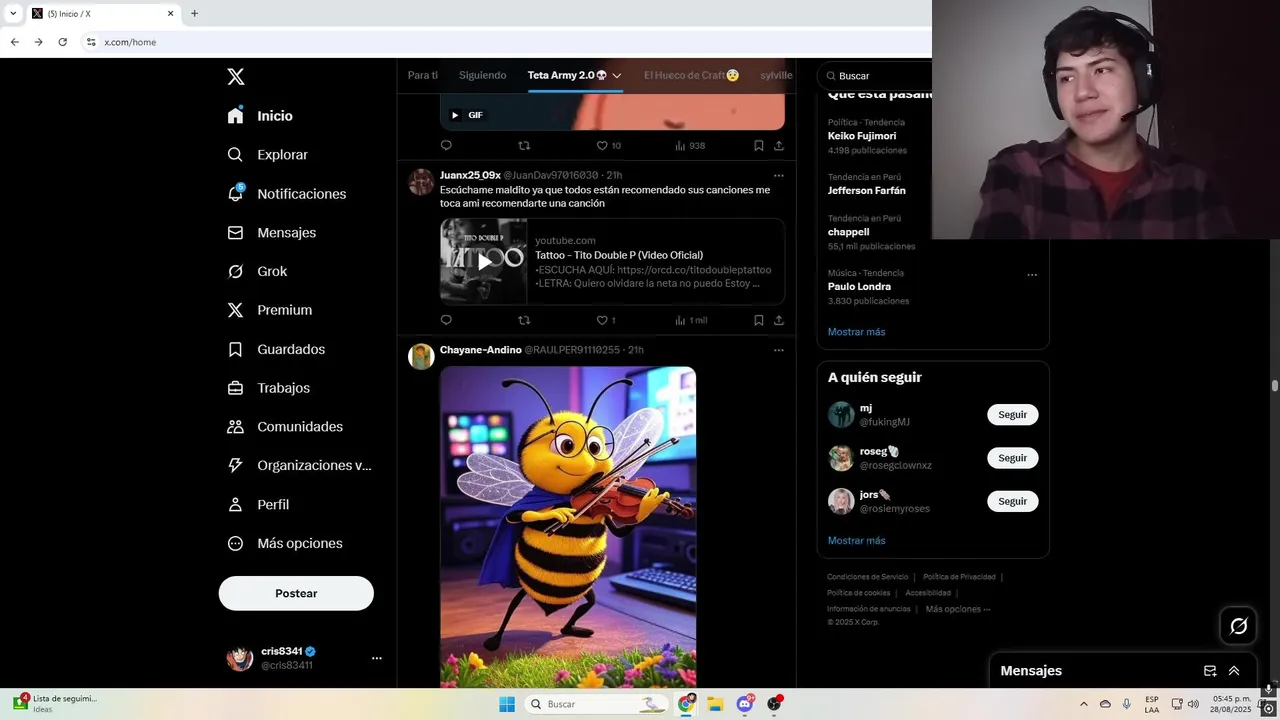Viewport: 1280px width, 720px height.
Task: Switch to El Hueco de Craft tab
Action: (692, 75)
